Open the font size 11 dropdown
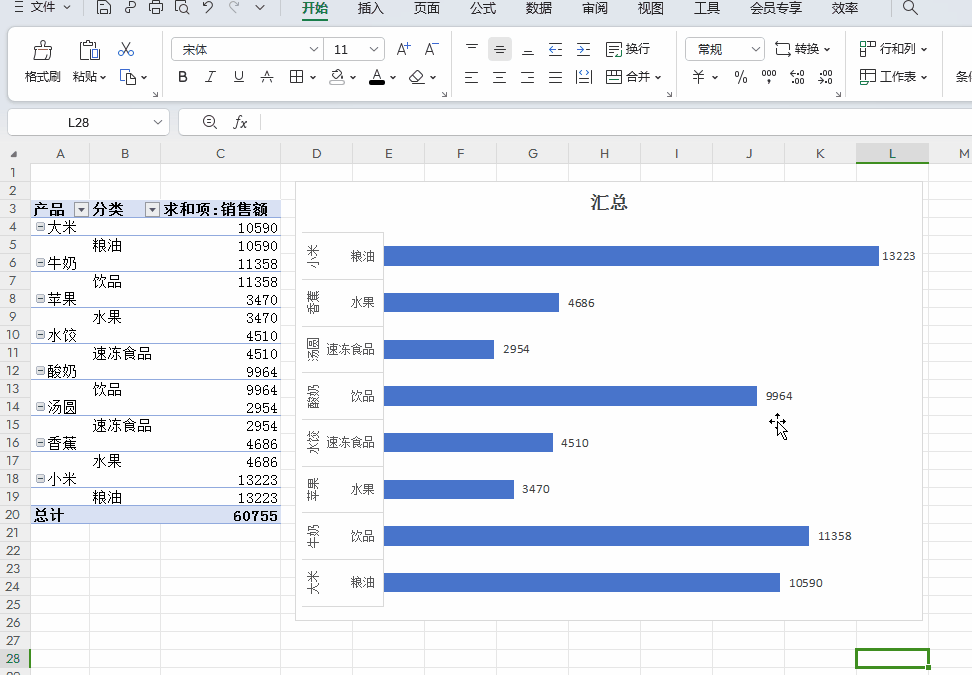Screen dimensions: 972x675 click(x=375, y=49)
